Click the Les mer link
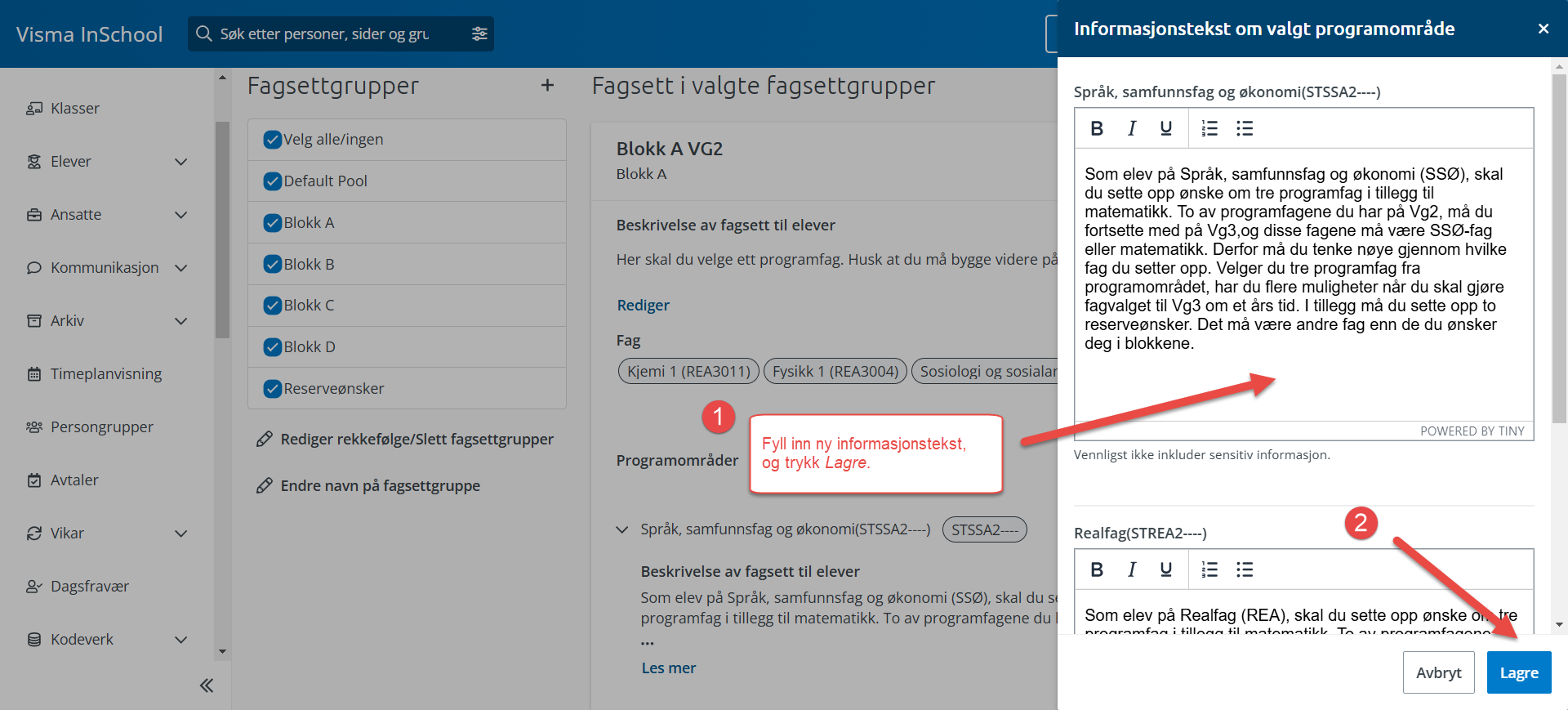The image size is (1568, 710). (x=668, y=668)
